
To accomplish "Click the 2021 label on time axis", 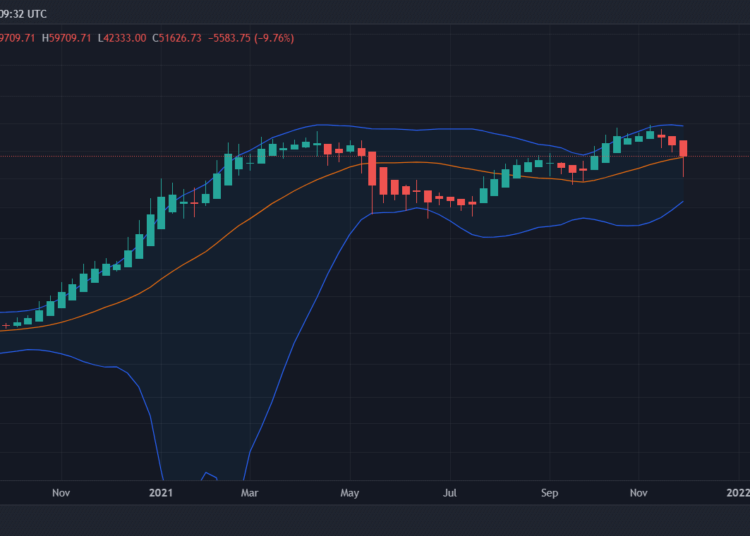I will coord(161,492).
